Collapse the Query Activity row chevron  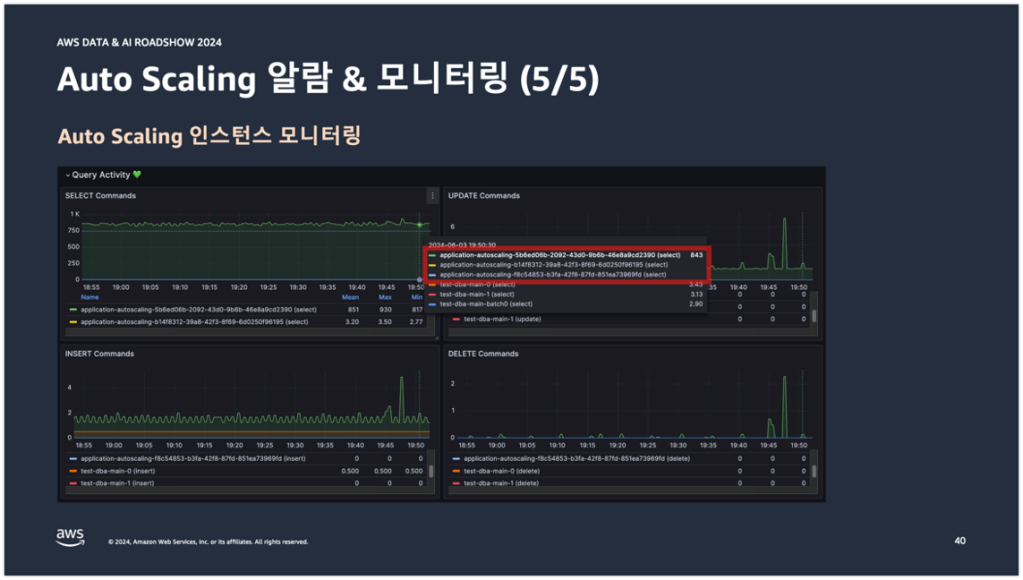[68, 175]
